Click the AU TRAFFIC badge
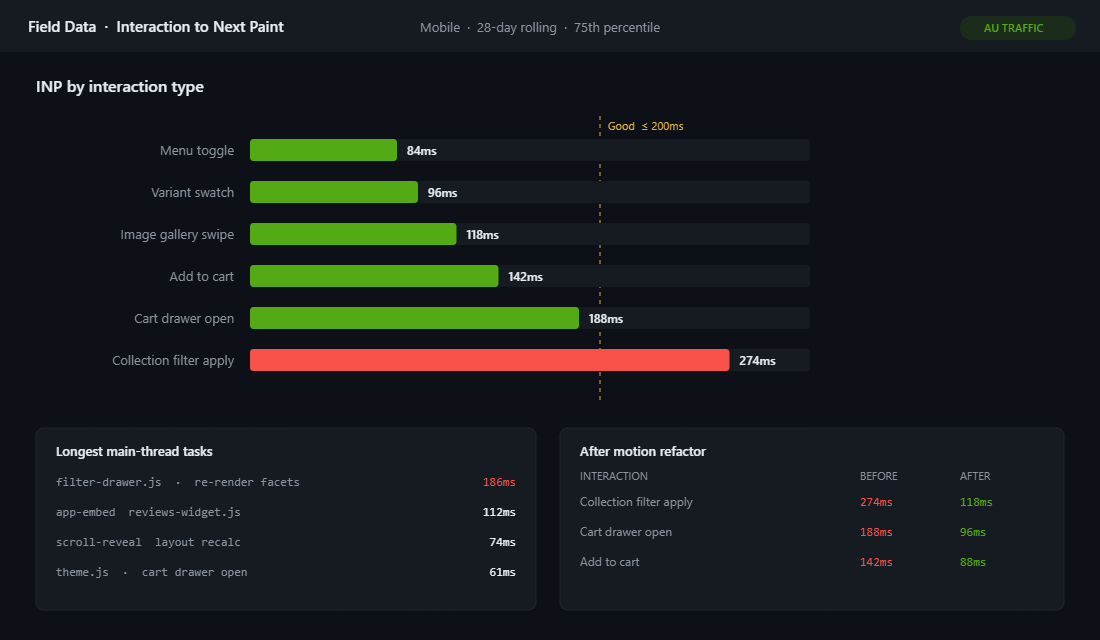This screenshot has width=1100, height=640. tap(1017, 28)
